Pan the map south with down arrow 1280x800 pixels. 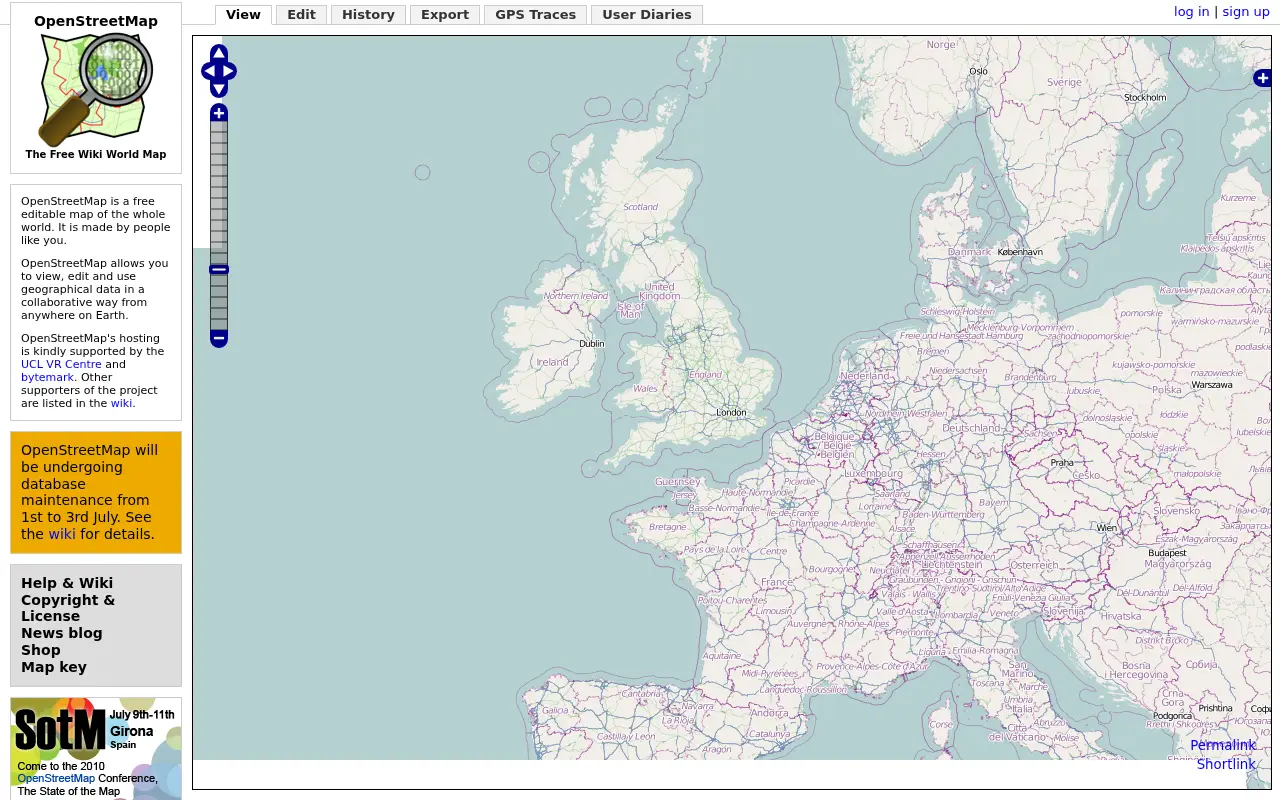(x=219, y=89)
